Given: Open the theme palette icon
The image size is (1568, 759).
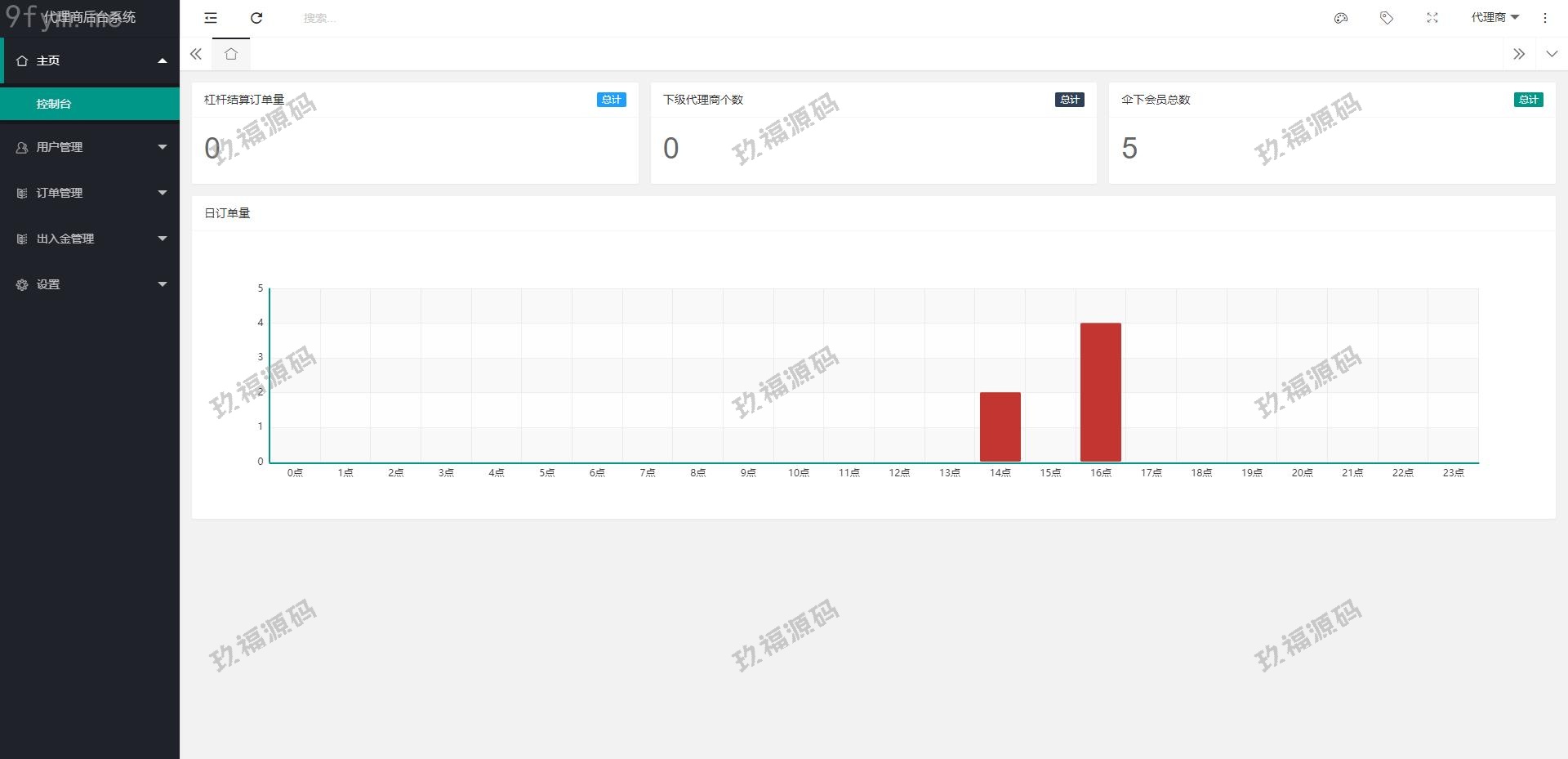Looking at the screenshot, I should 1341,18.
